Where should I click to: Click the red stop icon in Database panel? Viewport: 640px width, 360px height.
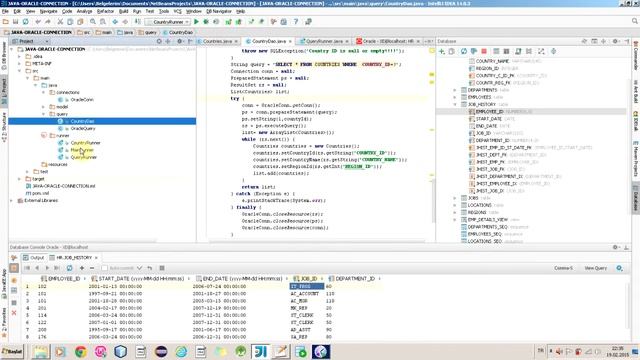pyautogui.click(x=484, y=51)
